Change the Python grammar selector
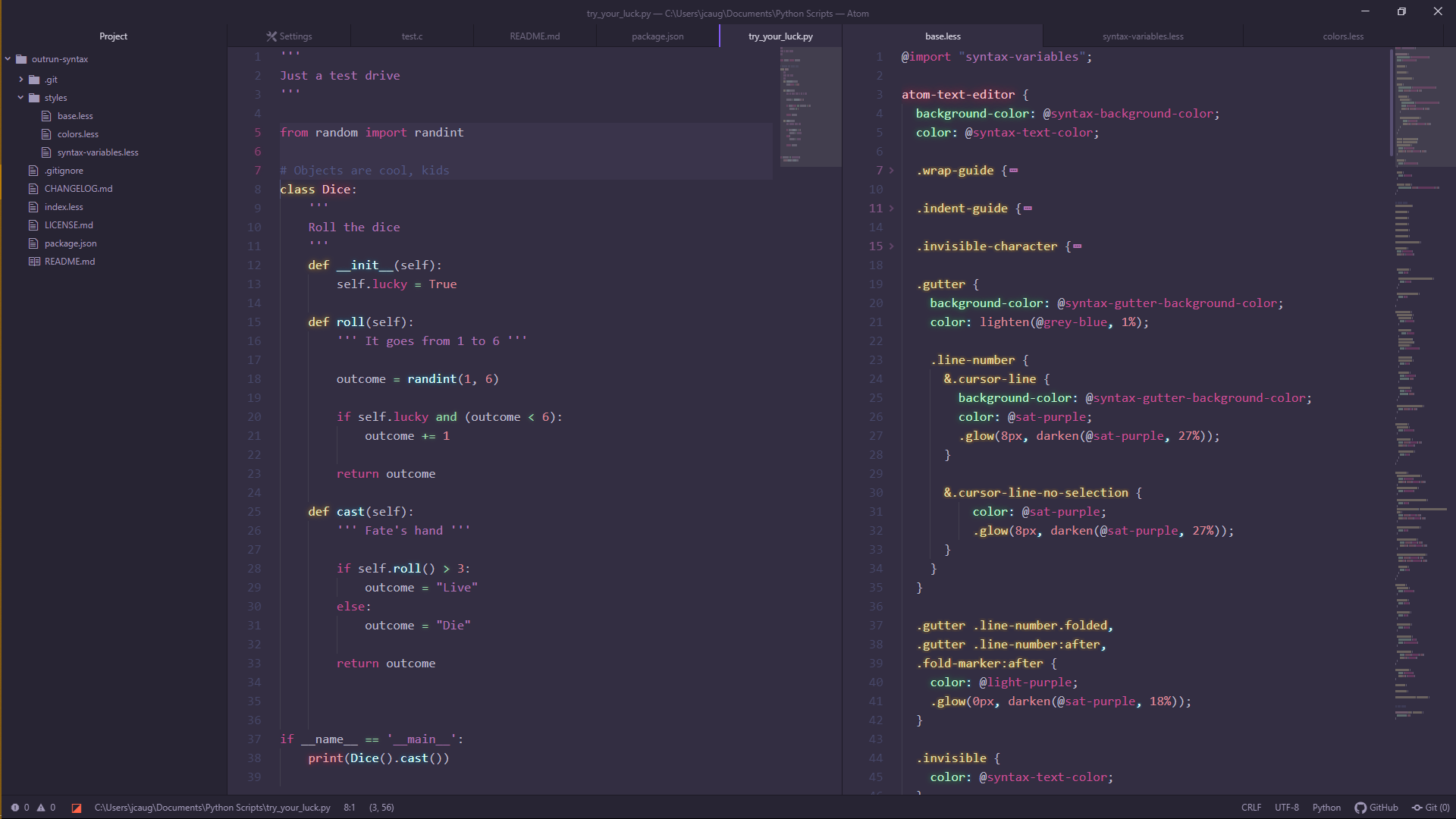1456x819 pixels. pyautogui.click(x=1326, y=808)
